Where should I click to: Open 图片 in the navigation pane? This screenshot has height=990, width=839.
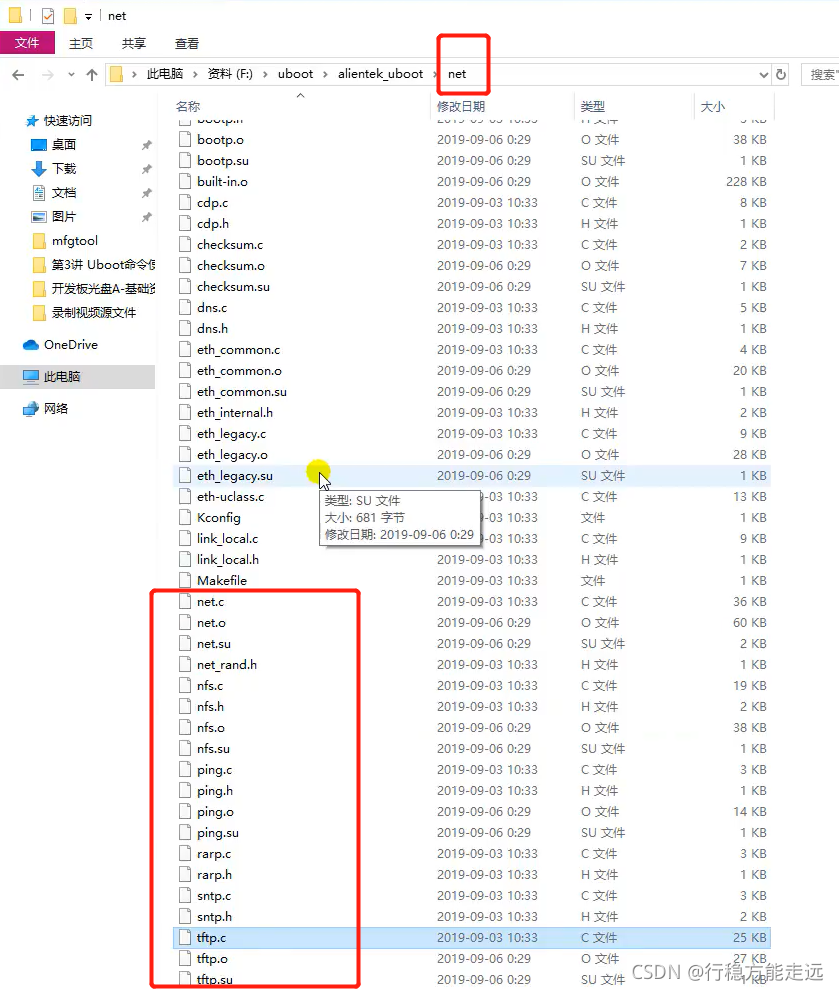tap(64, 217)
